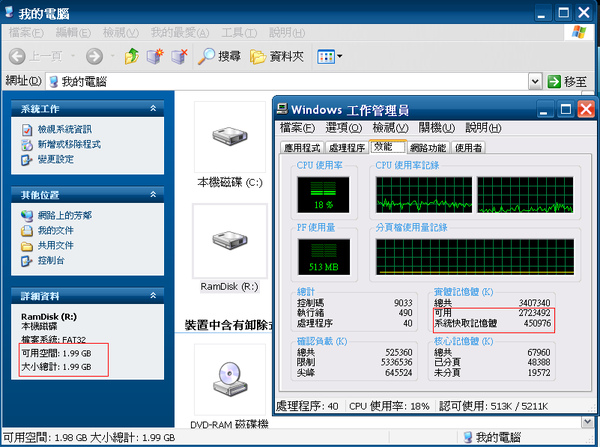The image size is (600, 447).
Task: Open the Back button history dropdown arrow
Action: (72, 56)
